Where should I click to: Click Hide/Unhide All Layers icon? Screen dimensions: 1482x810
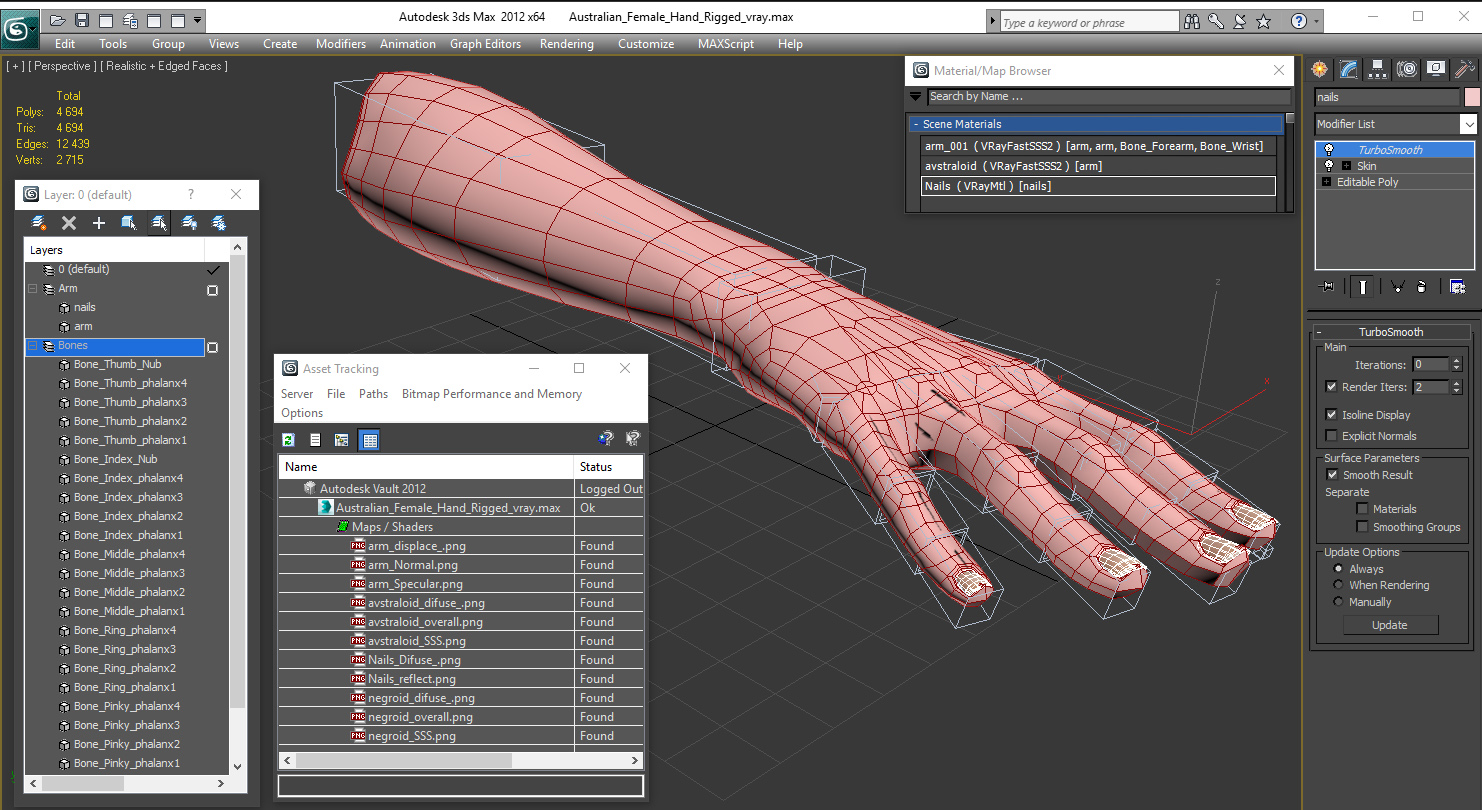189,223
